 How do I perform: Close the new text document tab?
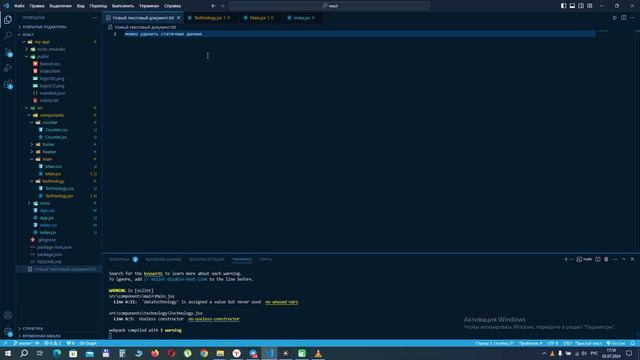(179, 18)
